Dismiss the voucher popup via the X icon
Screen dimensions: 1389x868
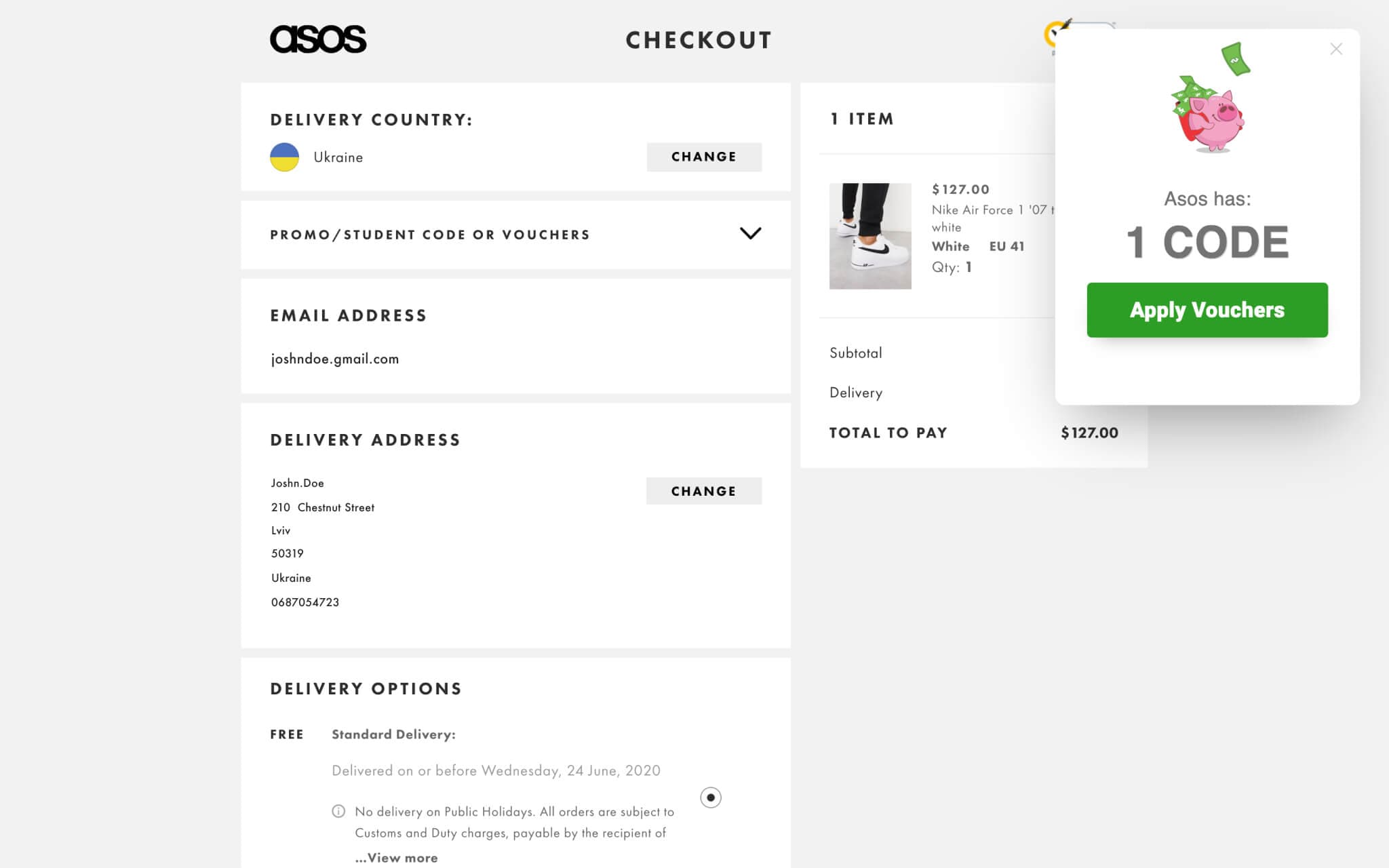point(1335,49)
